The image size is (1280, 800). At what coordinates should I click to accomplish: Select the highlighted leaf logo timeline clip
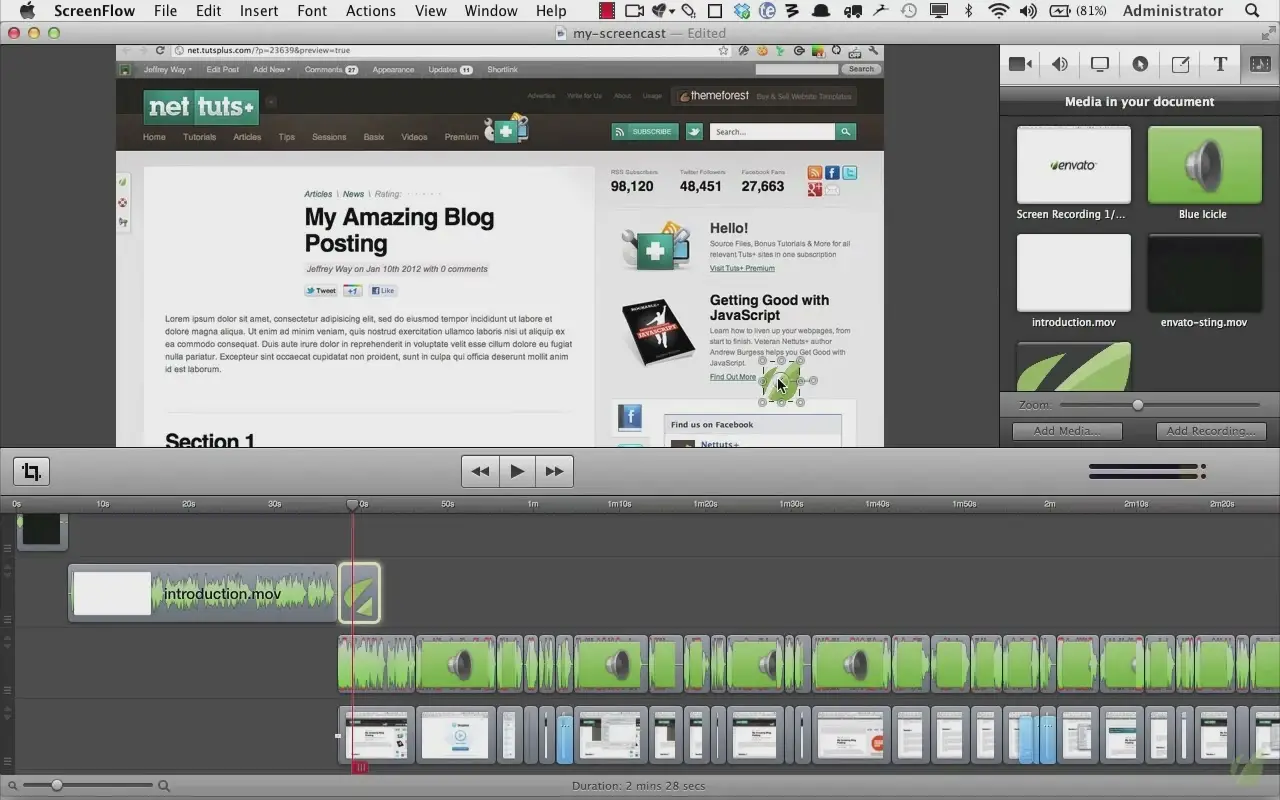pyautogui.click(x=360, y=594)
